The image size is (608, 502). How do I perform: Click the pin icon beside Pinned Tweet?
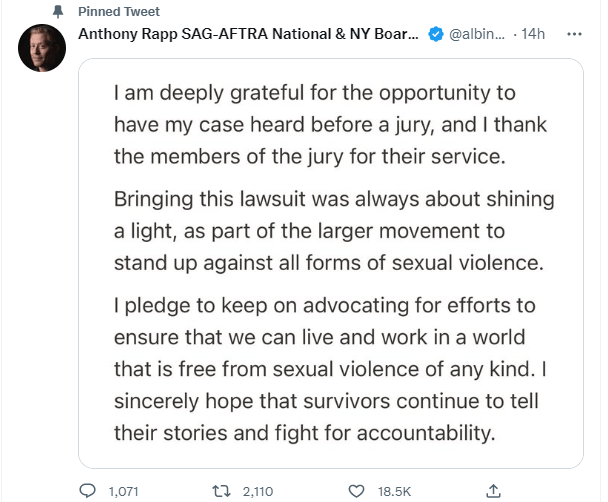(x=56, y=11)
